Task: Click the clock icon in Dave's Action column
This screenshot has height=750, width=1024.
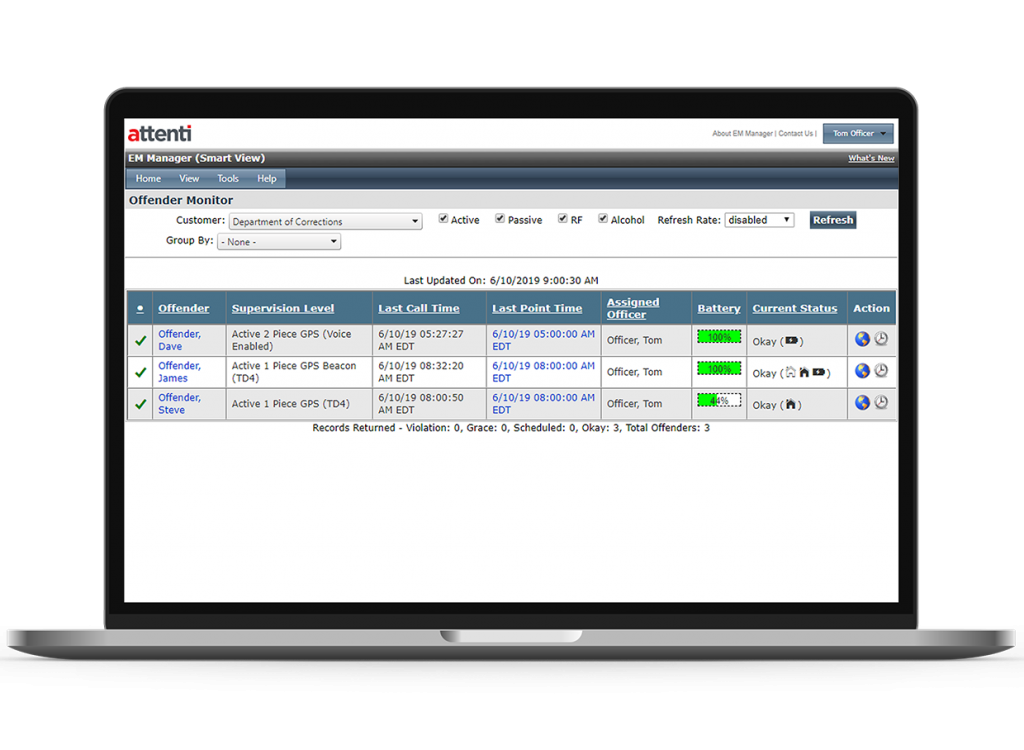Action: pos(881,339)
